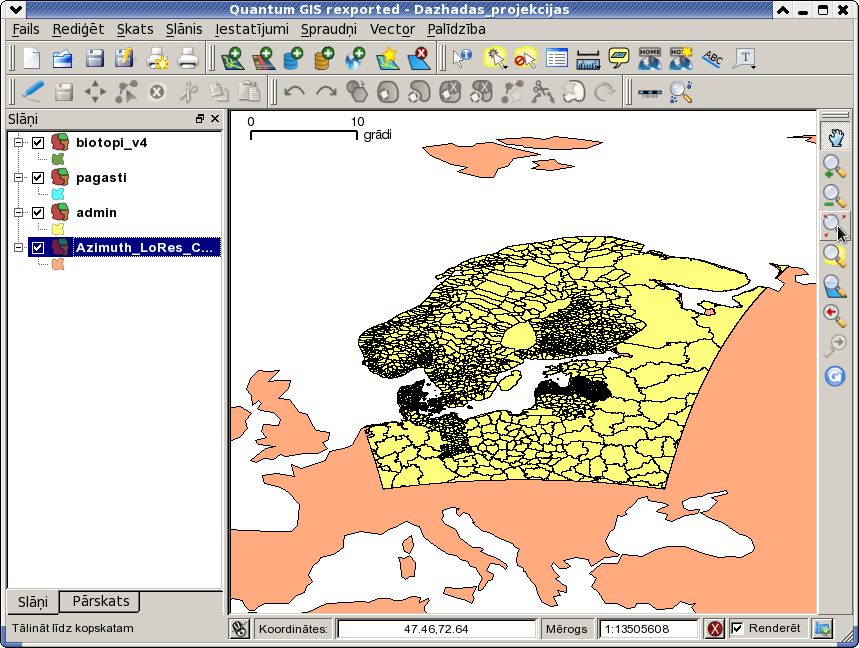Screen dimensions: 859x648
Task: Create new vector layer star icon
Action: pyautogui.click(x=388, y=58)
